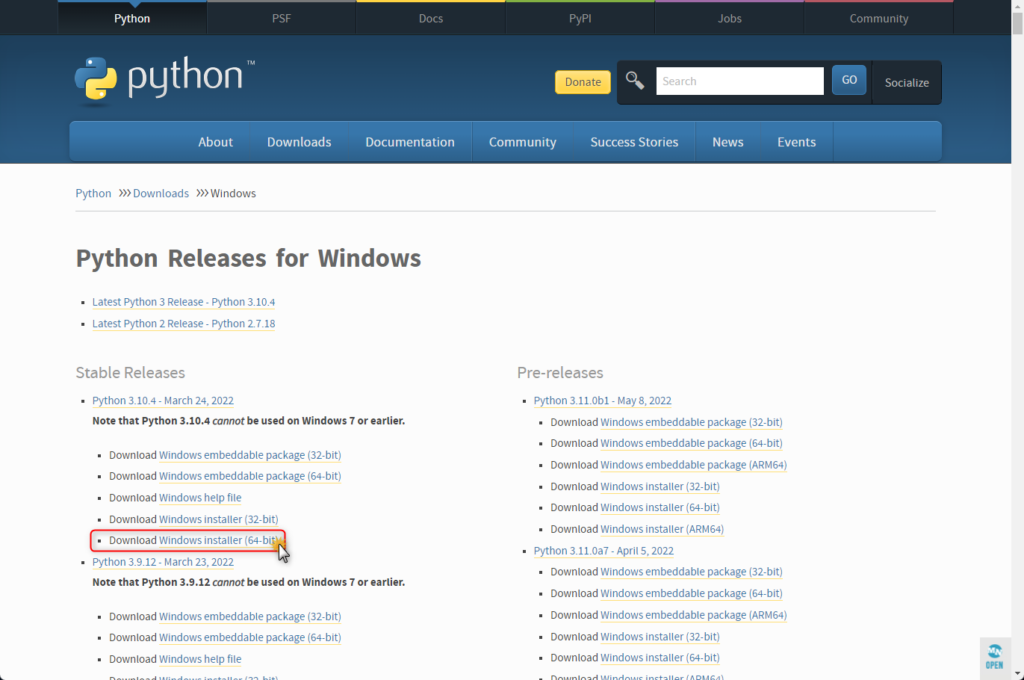Open the Python 3.9.12 - March 23, 2022 release
This screenshot has width=1024, height=680.
163,562
